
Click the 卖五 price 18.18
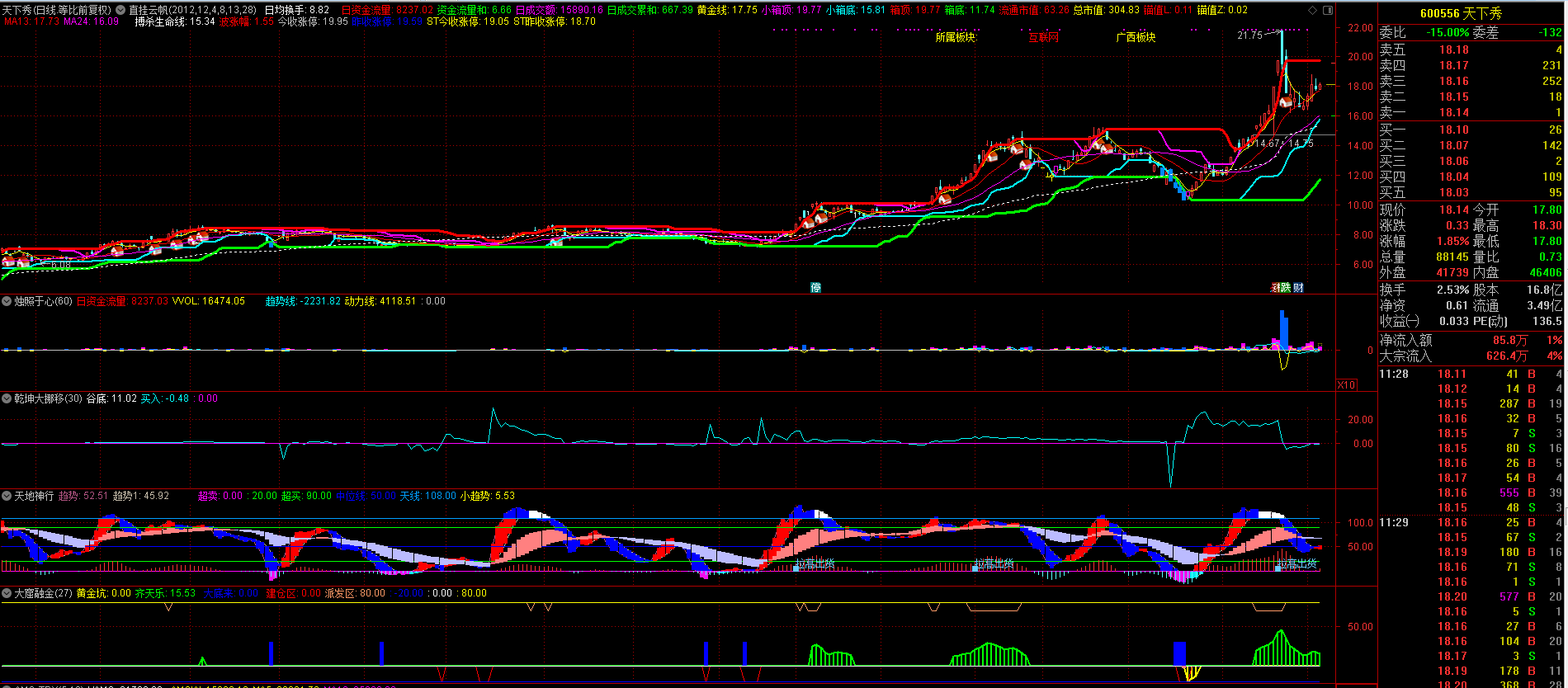[1454, 49]
